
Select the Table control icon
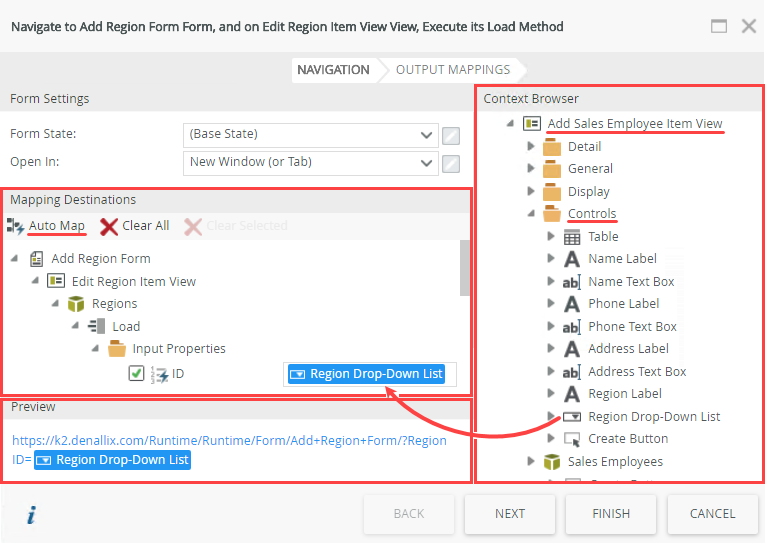(x=572, y=237)
